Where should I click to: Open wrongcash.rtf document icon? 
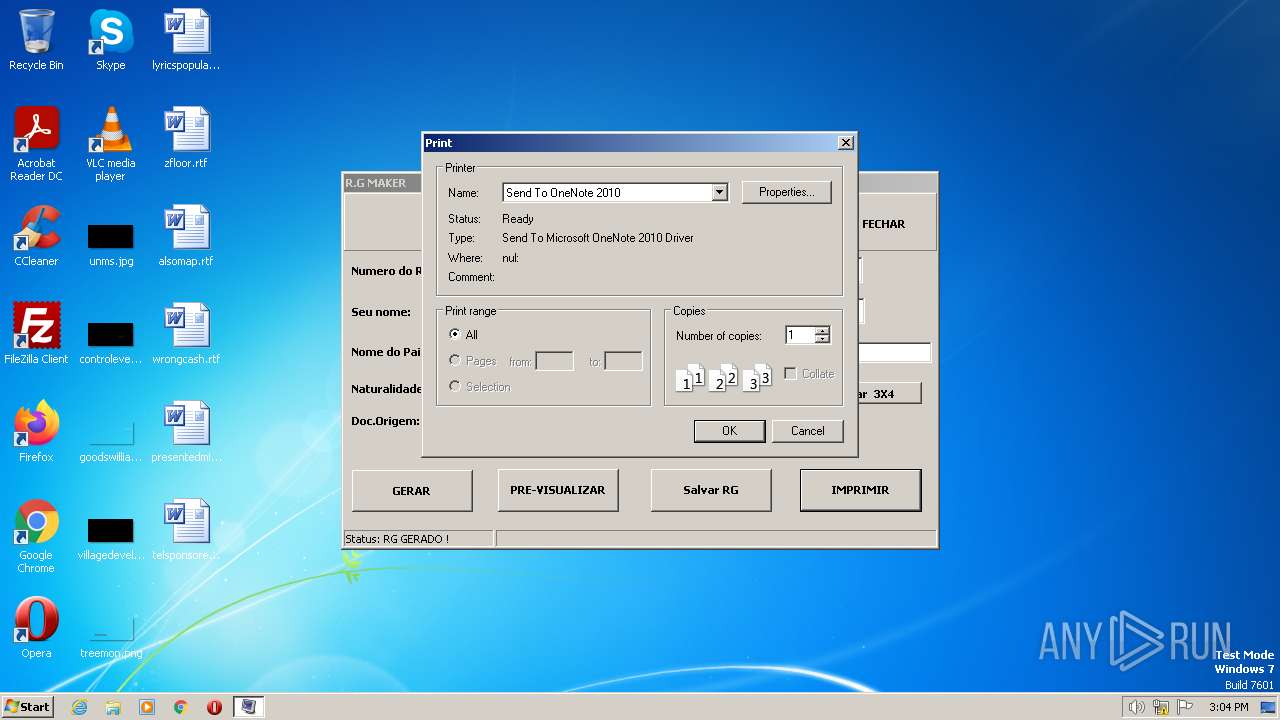[x=186, y=334]
